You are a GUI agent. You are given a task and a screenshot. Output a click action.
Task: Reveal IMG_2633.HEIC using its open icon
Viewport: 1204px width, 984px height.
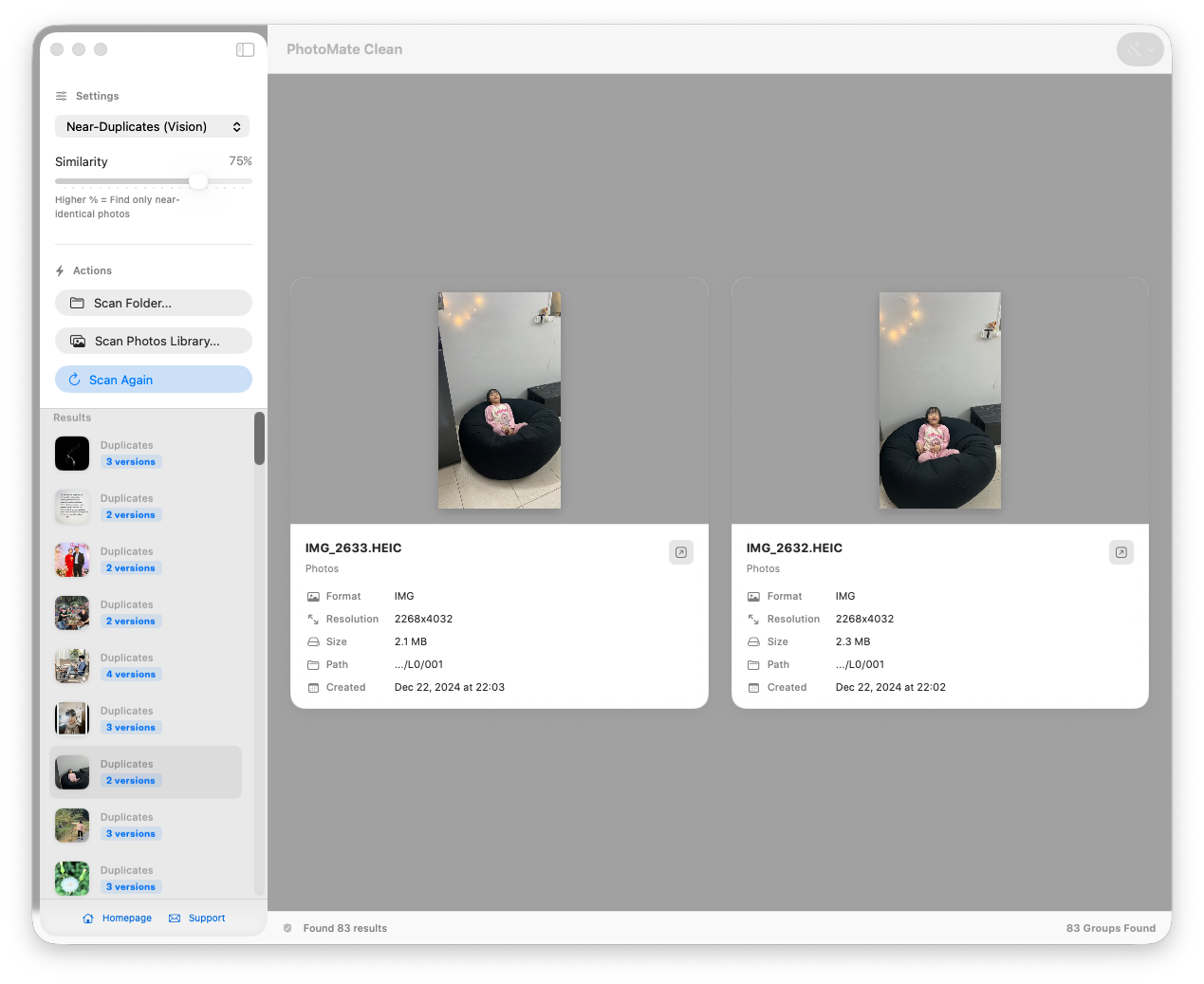click(681, 552)
